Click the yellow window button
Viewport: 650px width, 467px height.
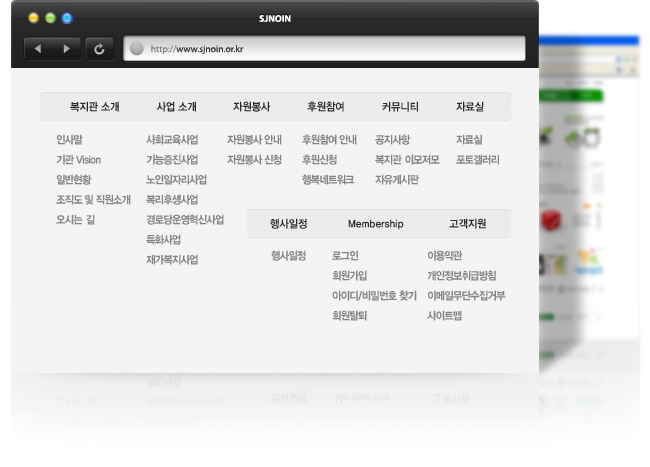click(x=33, y=18)
